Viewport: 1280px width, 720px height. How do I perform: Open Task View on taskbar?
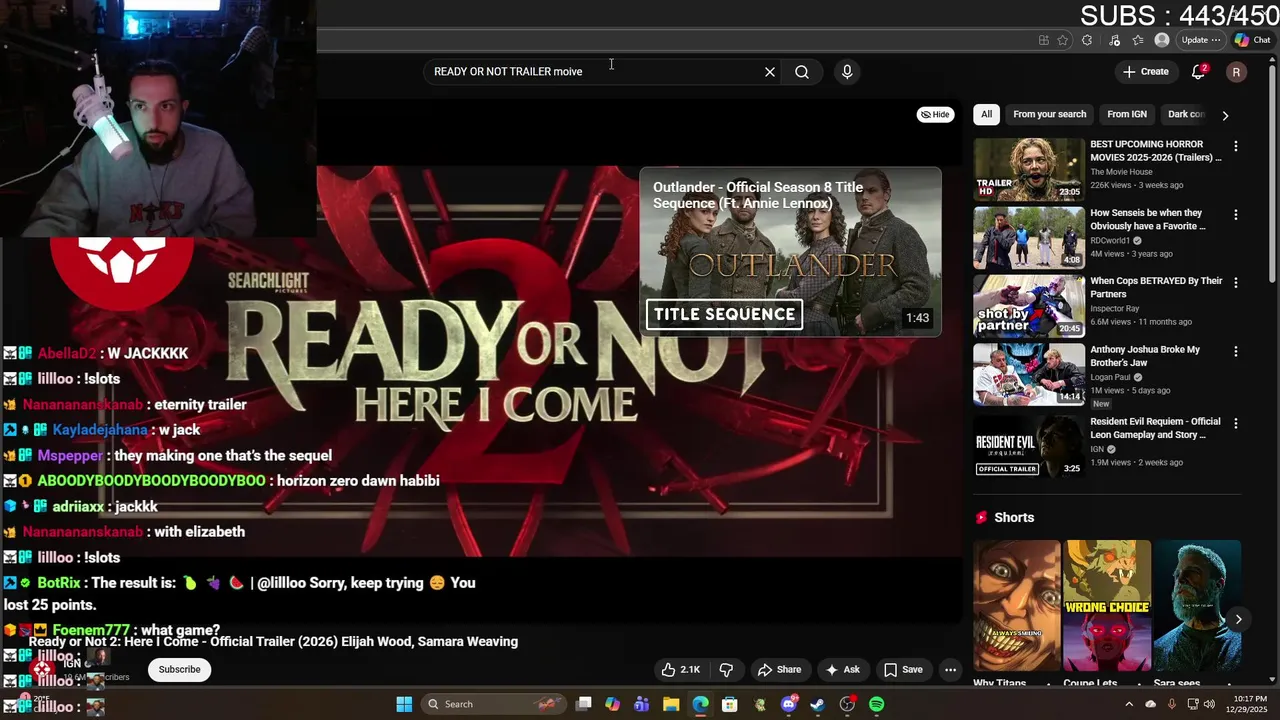pyautogui.click(x=584, y=704)
